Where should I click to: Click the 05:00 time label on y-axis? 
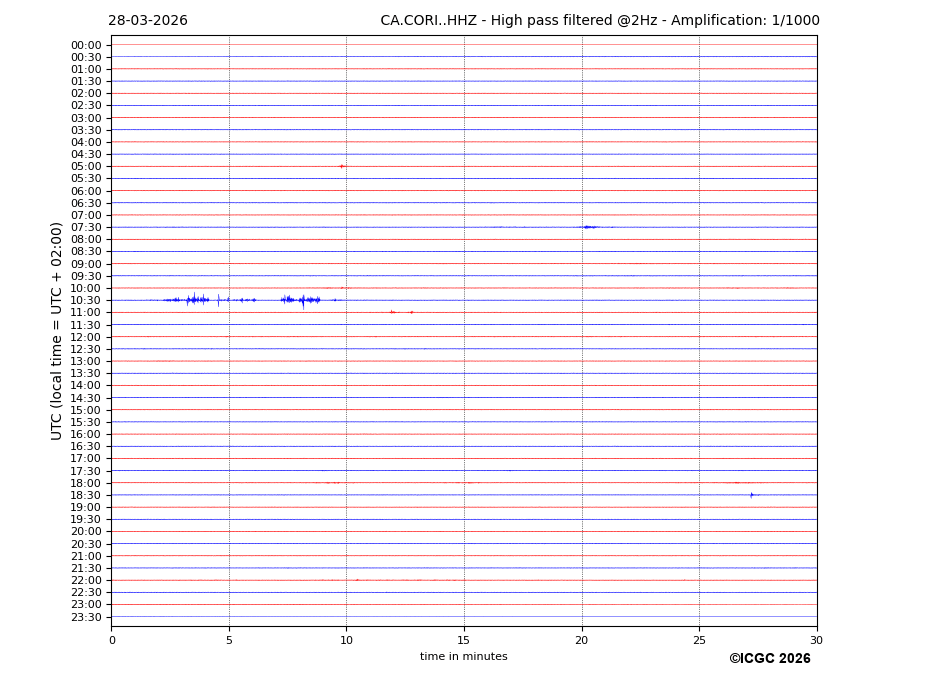(x=86, y=166)
